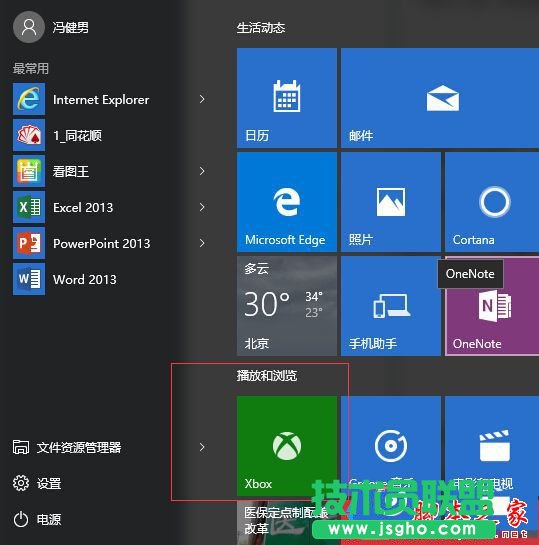
Task: Open the 北京 weather tile
Action: click(x=287, y=306)
